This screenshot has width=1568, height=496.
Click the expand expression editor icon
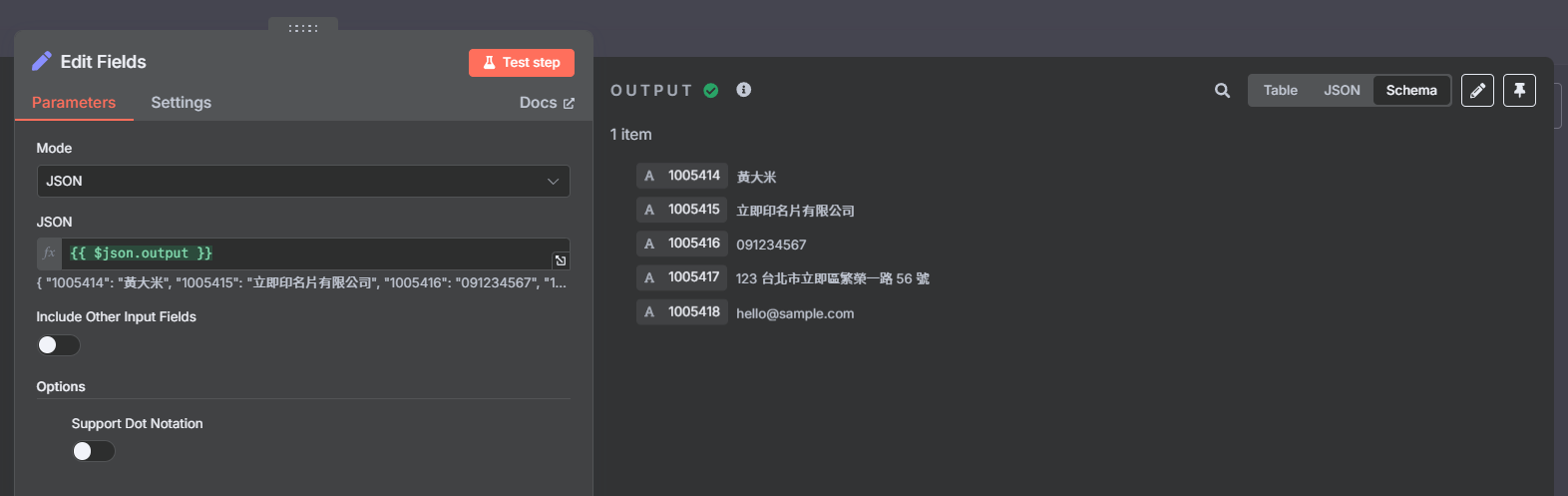point(561,260)
